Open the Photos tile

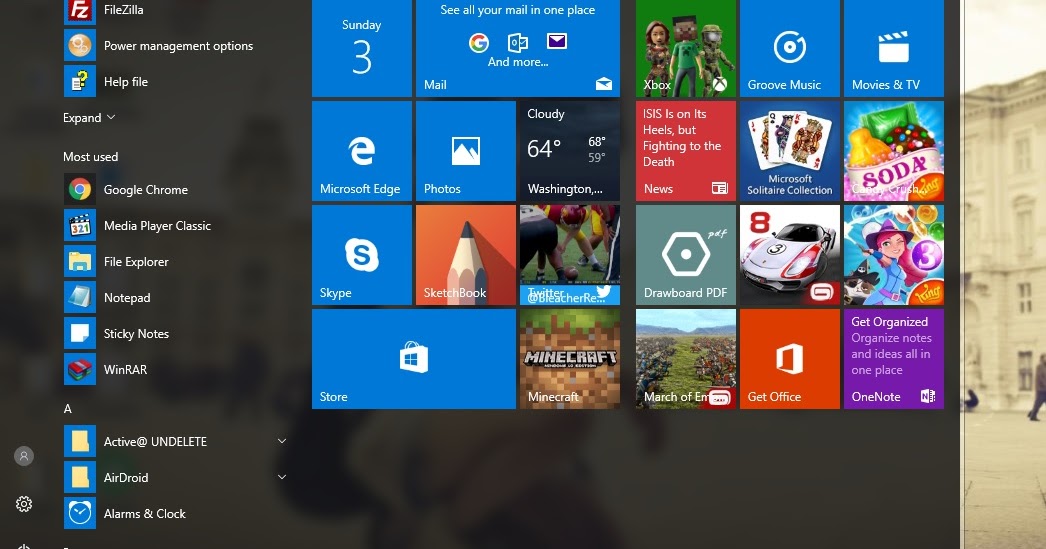click(x=466, y=151)
